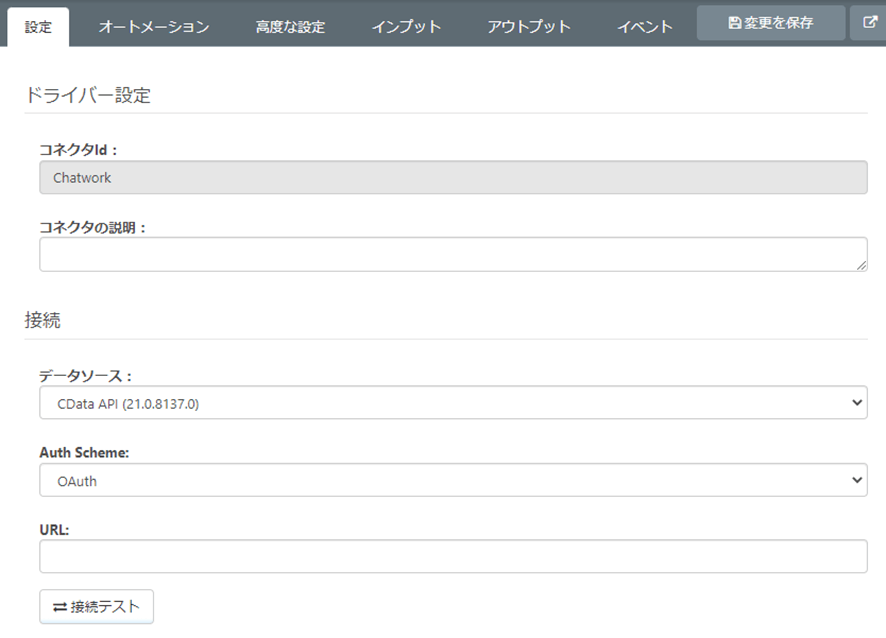Click the データソース label text
The image size is (886, 638).
[x=85, y=376]
